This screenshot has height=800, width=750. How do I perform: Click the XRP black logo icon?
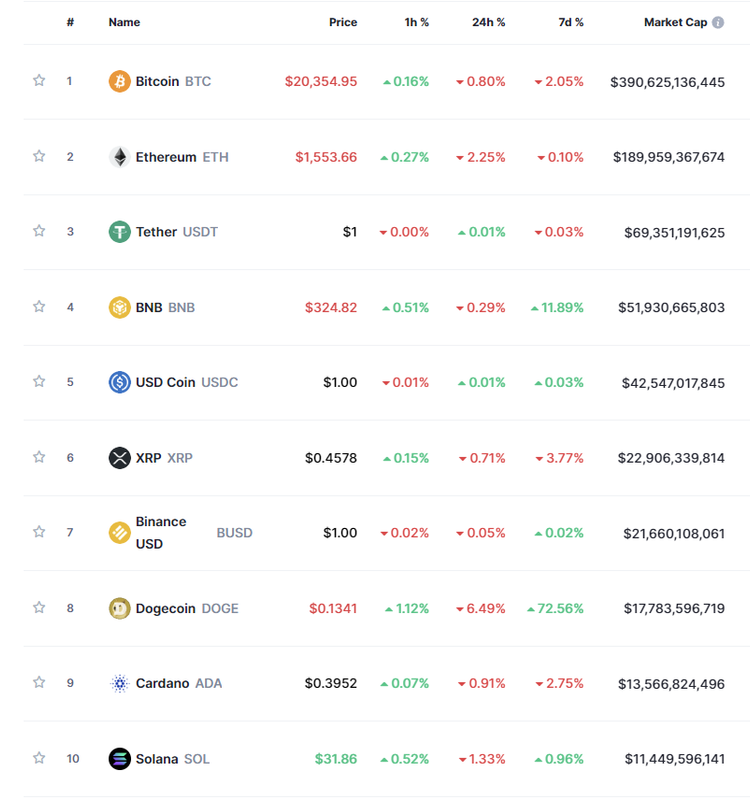coord(119,458)
